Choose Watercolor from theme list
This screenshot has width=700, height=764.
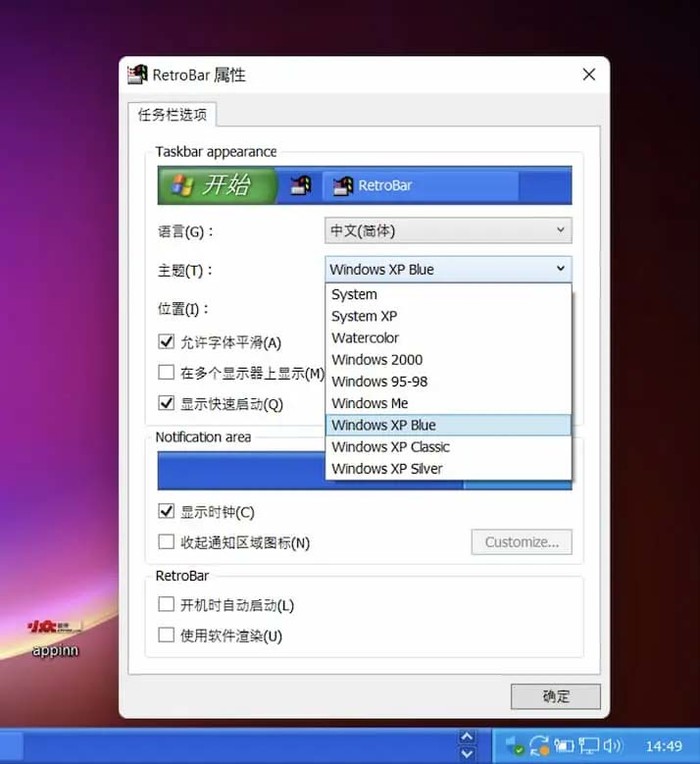[x=448, y=338]
